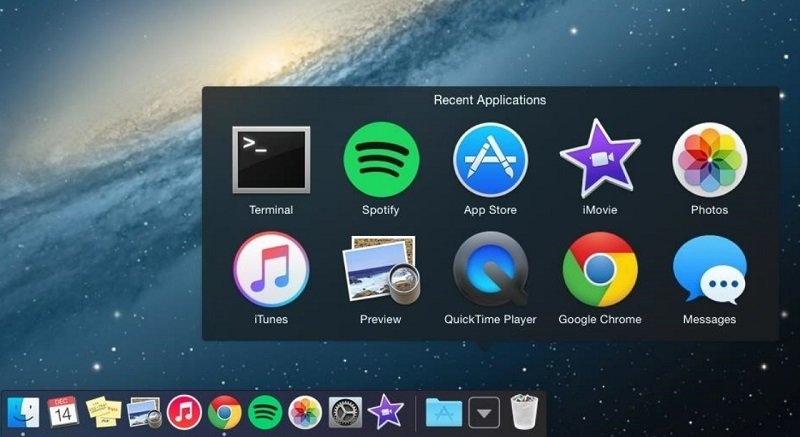Launch Spotify from the Recent Applications grid
Viewport: 800px width, 437px height.
click(x=380, y=160)
